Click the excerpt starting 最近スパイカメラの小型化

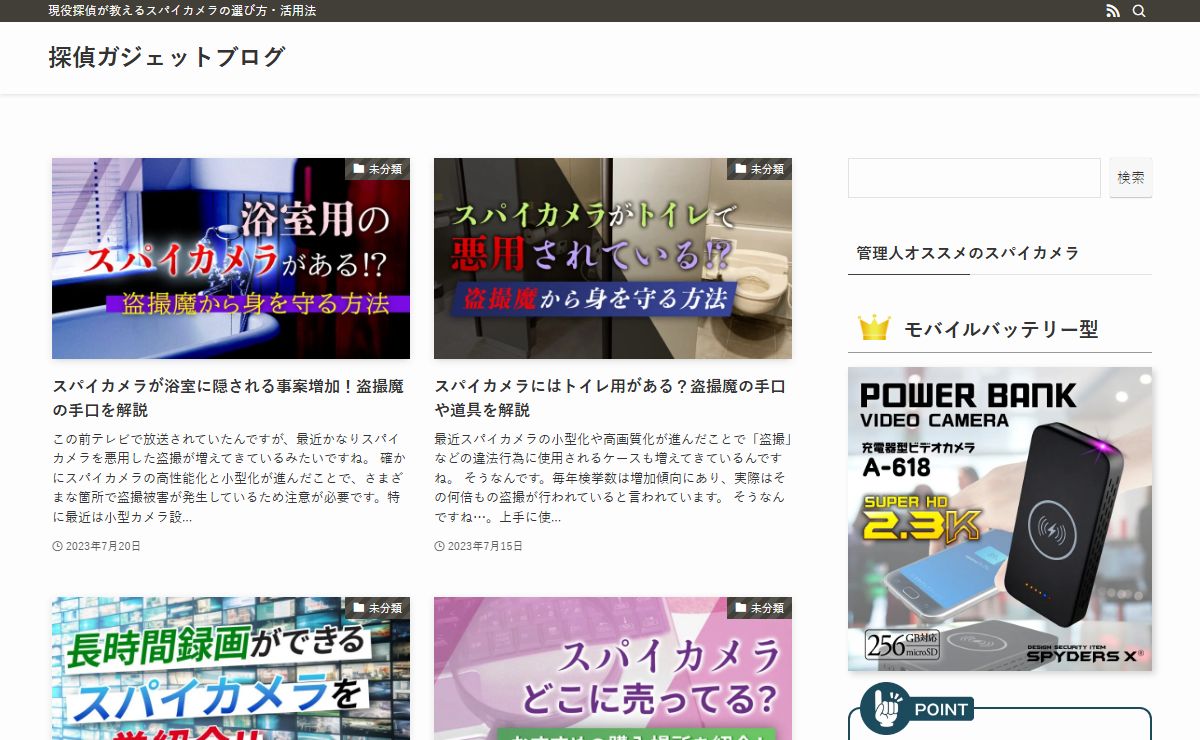[612, 478]
